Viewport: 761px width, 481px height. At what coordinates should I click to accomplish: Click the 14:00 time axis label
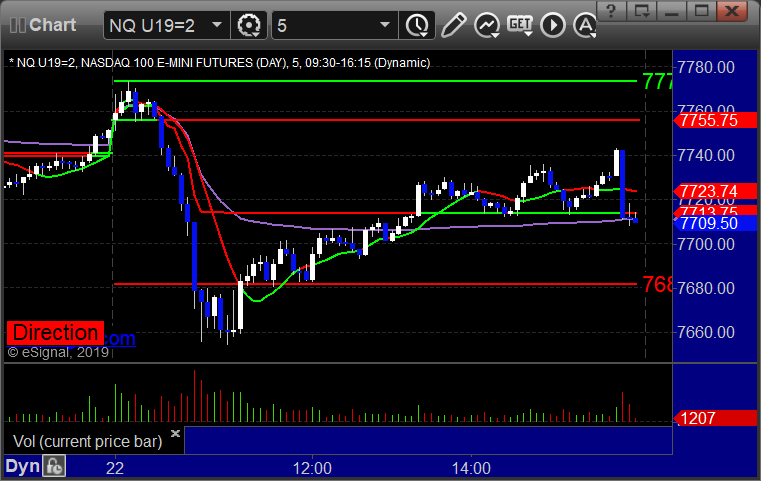(471, 469)
